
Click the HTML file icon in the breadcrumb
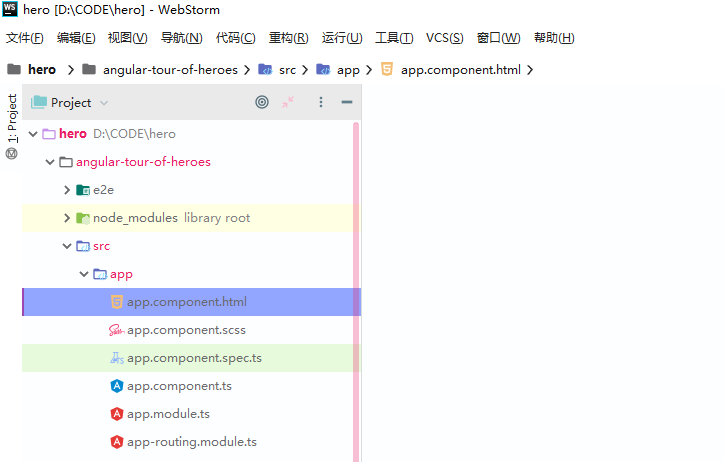pyautogui.click(x=387, y=69)
